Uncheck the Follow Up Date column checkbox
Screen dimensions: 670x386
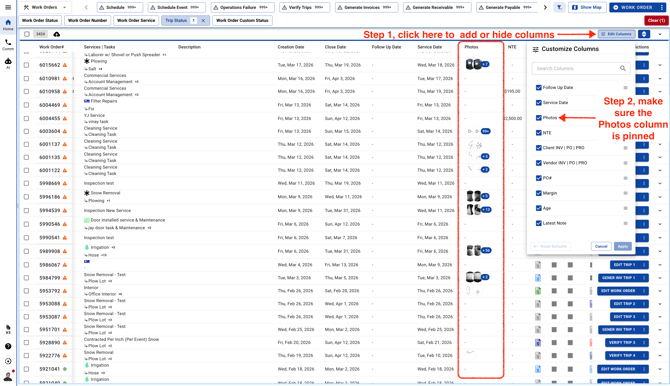tap(538, 88)
